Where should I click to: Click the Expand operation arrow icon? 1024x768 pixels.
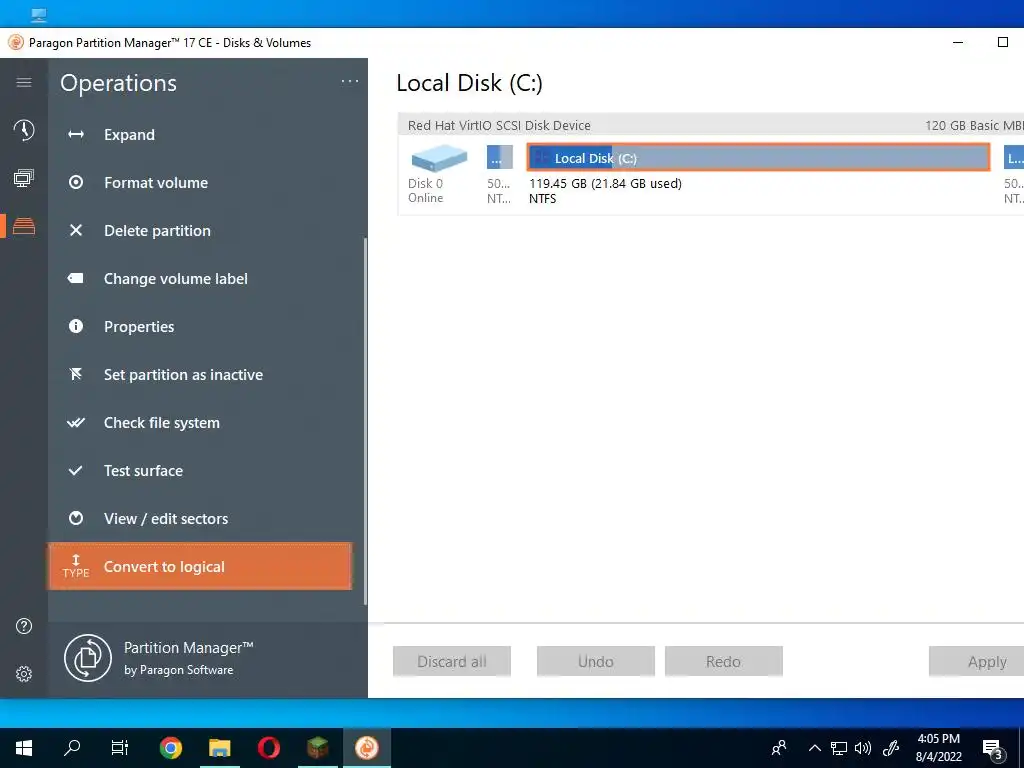pyautogui.click(x=76, y=135)
